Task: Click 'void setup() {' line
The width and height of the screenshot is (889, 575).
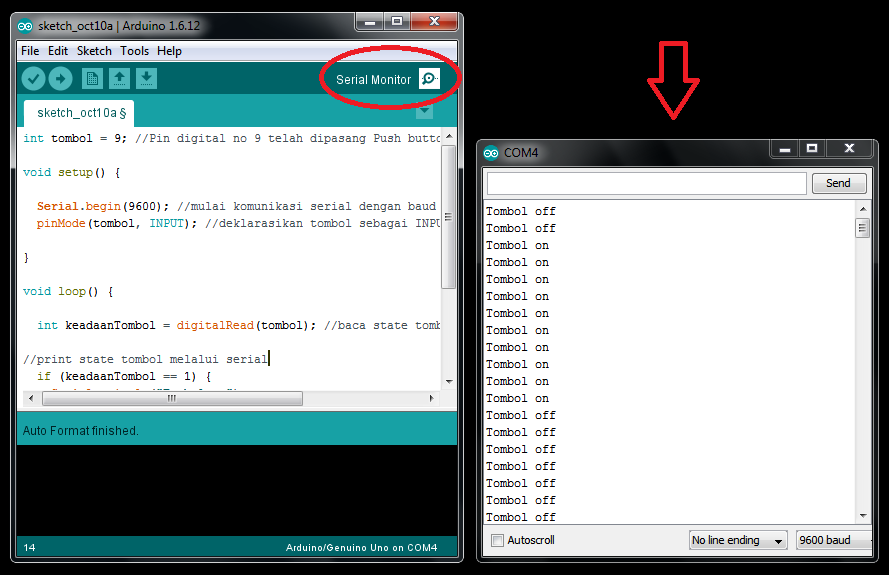Action: coord(71,172)
